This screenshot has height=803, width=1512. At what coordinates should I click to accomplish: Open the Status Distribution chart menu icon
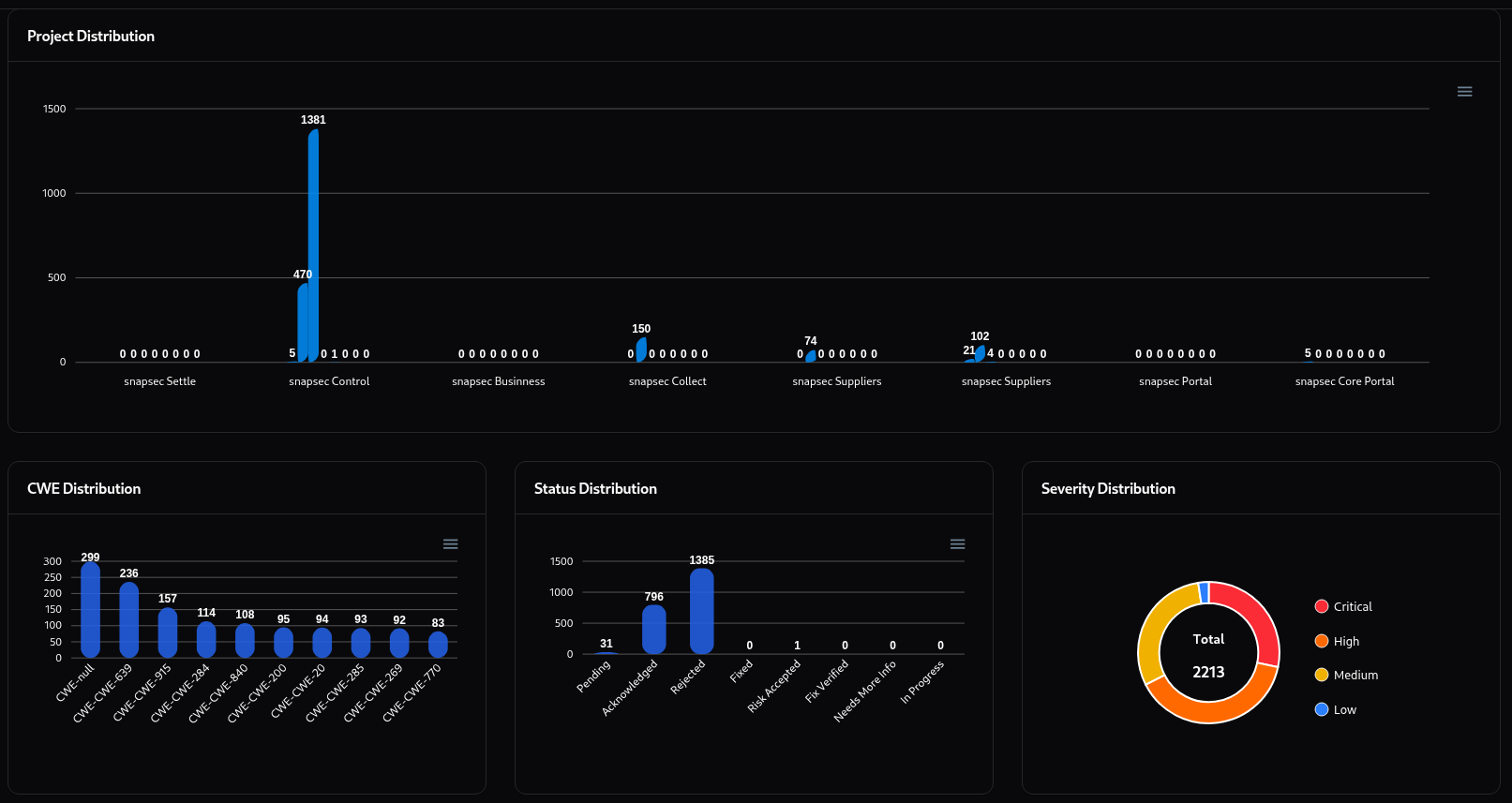click(x=957, y=544)
